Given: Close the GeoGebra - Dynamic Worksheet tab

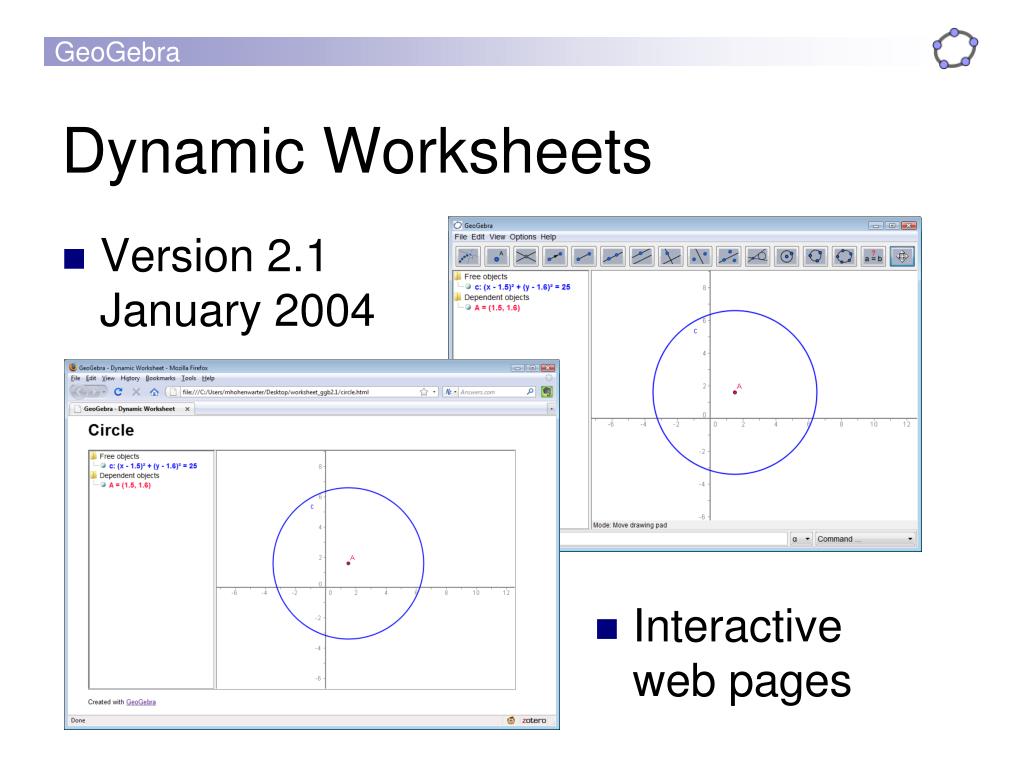Looking at the screenshot, I should pos(187,409).
